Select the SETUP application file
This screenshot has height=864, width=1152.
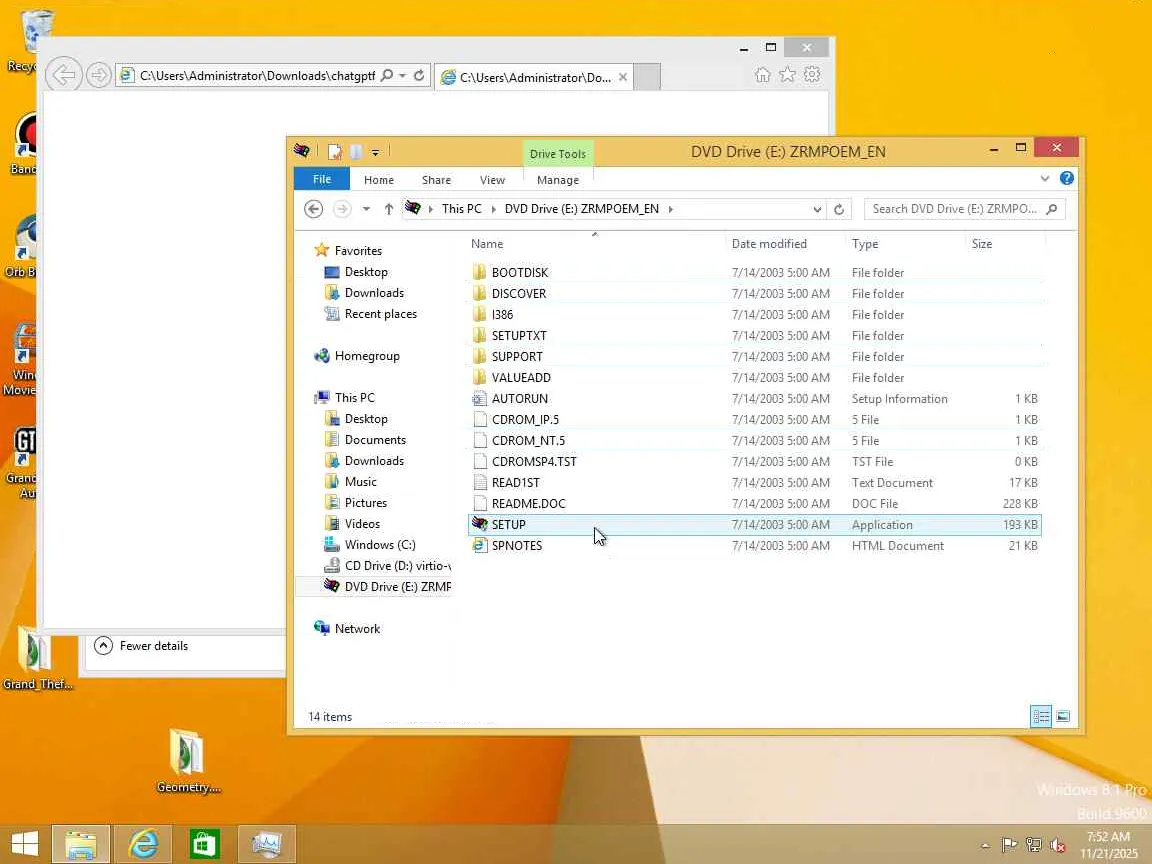click(754, 525)
